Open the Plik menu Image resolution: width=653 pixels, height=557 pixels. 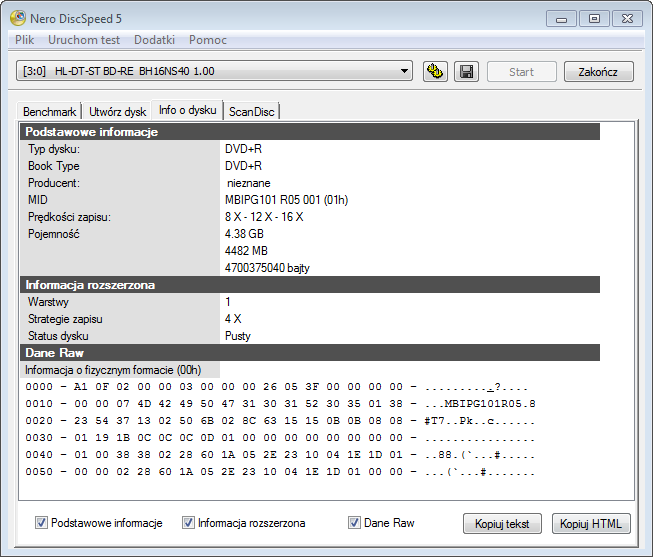click(x=25, y=40)
